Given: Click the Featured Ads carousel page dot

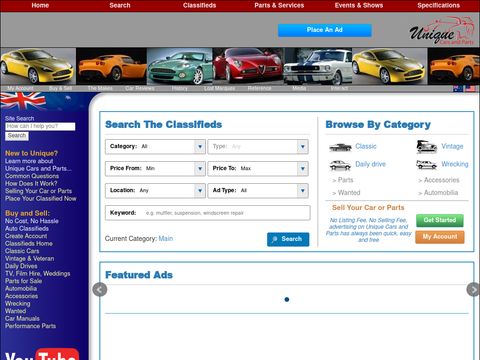Looking at the screenshot, I should pyautogui.click(x=287, y=299).
